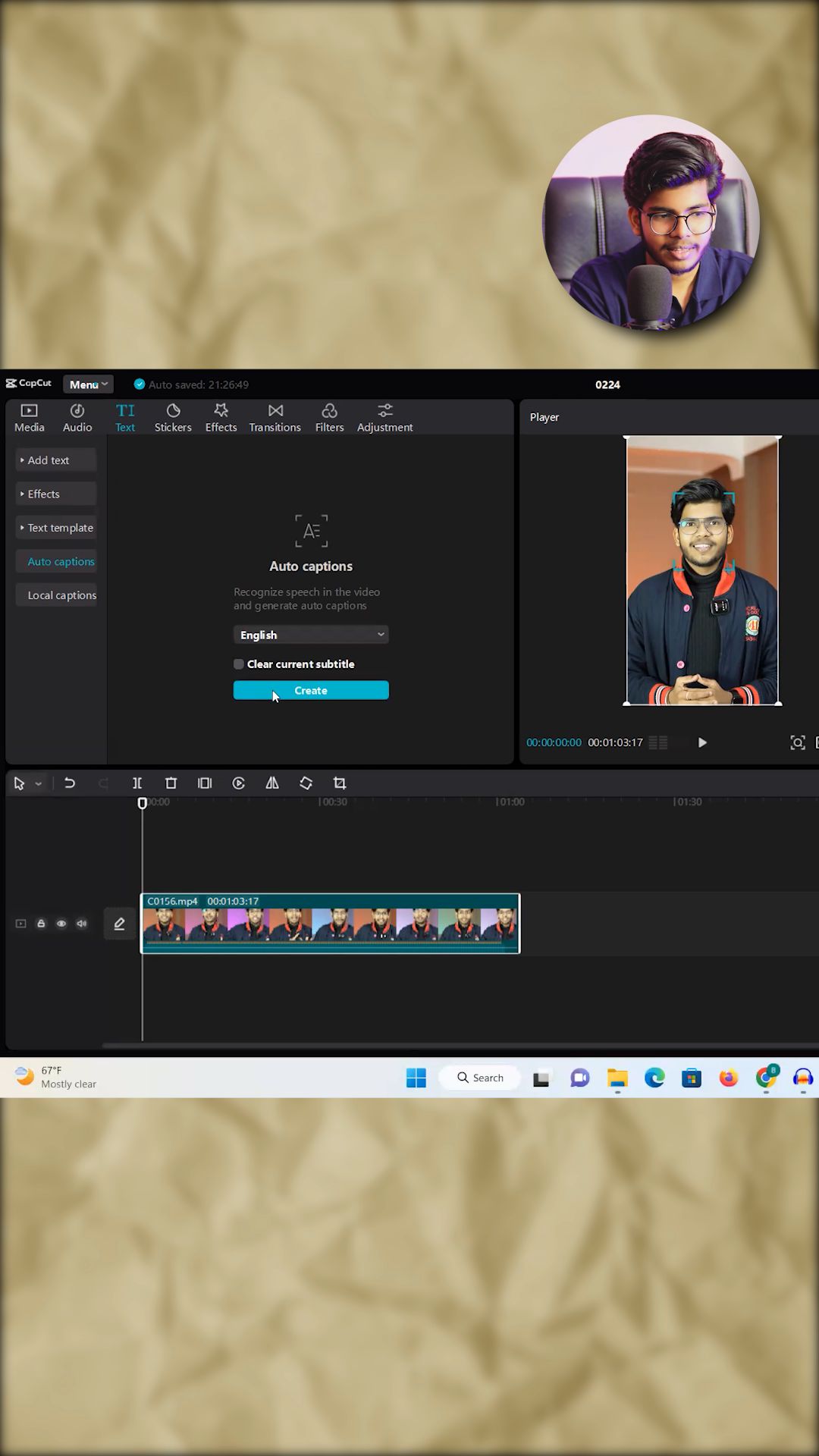Expand the Text template section
Image resolution: width=819 pixels, height=1456 pixels.
(x=56, y=528)
